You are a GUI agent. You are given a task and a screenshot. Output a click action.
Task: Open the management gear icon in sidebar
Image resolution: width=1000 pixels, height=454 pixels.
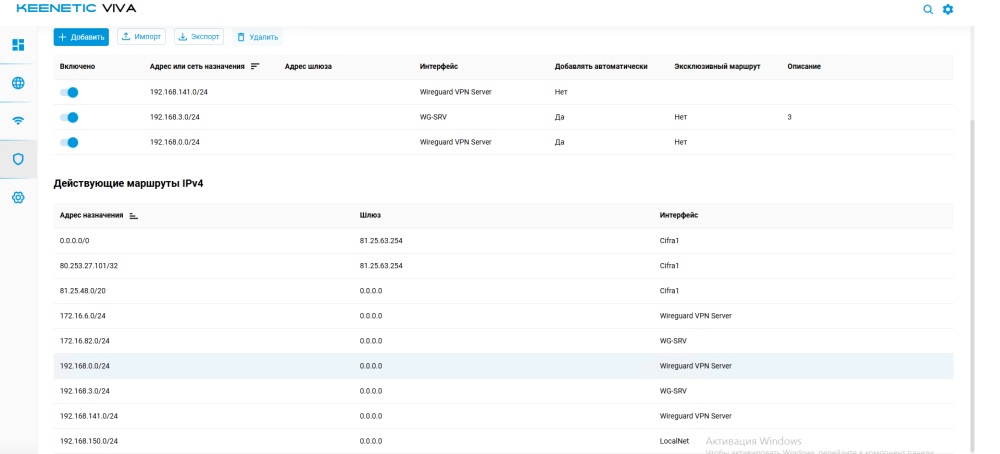tap(18, 198)
